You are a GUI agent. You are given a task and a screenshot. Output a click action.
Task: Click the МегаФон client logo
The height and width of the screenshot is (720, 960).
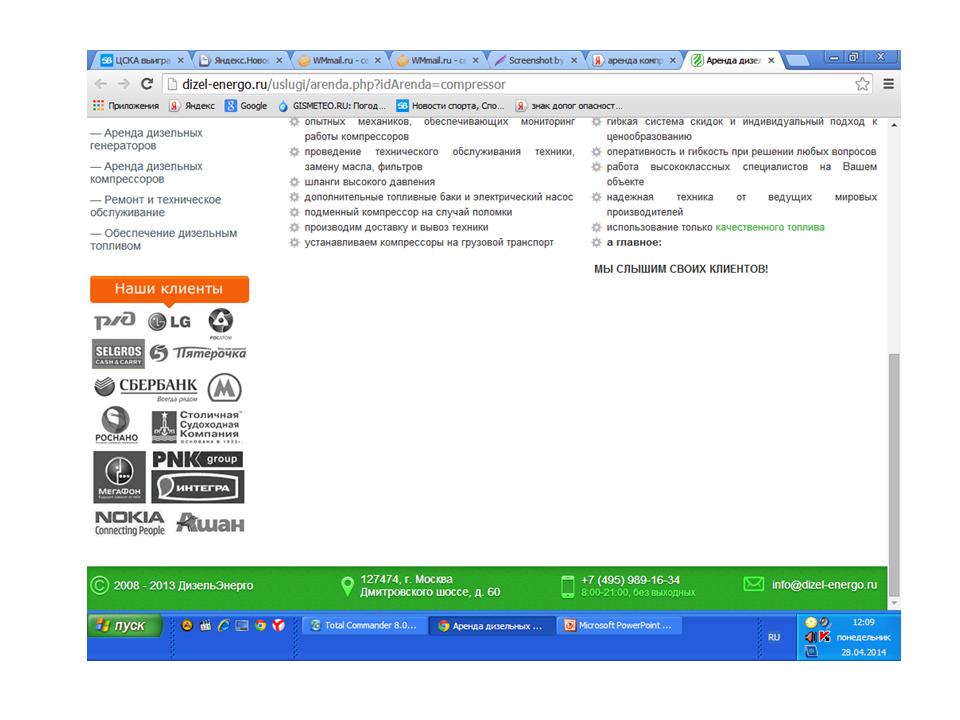(x=119, y=477)
